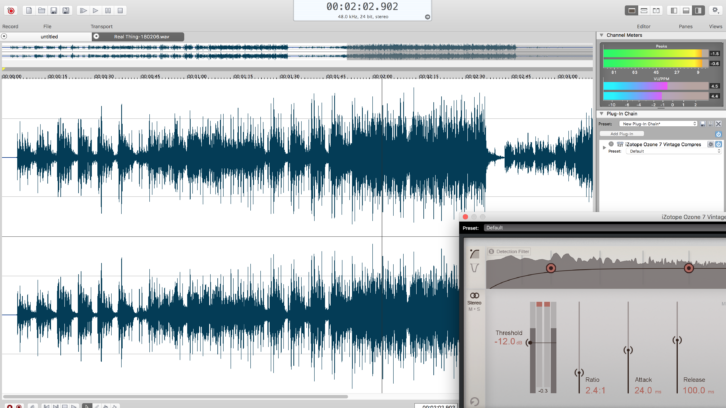Open the Ozone plug-in settings gear icon
Image resolution: width=726 pixels, height=408 pixels.
tap(711, 144)
